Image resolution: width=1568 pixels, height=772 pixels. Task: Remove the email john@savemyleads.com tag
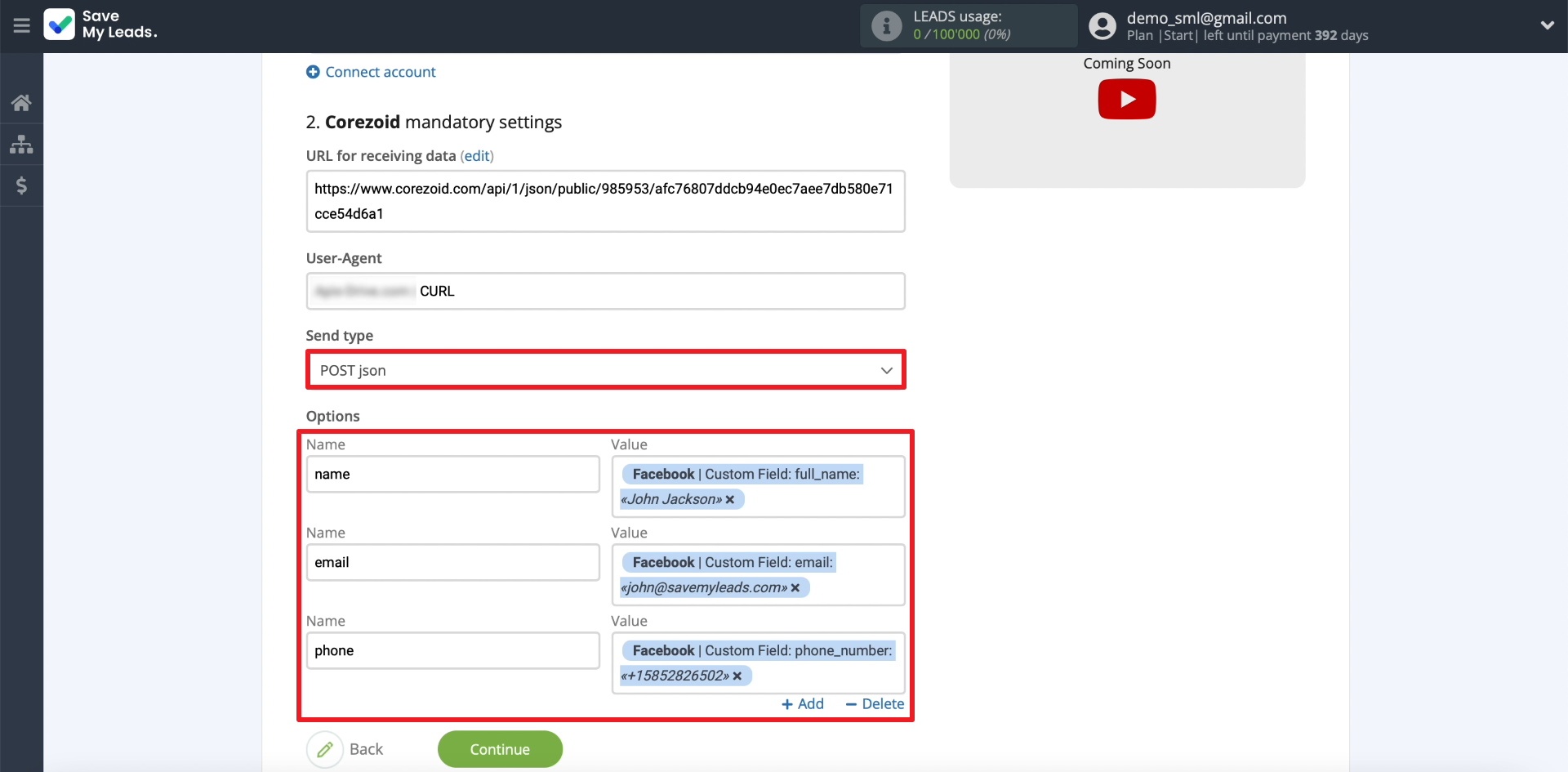795,587
